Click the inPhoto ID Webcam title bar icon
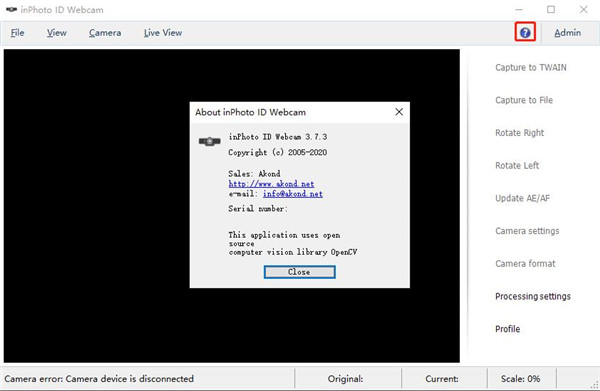The height and width of the screenshot is (391, 600). point(11,10)
